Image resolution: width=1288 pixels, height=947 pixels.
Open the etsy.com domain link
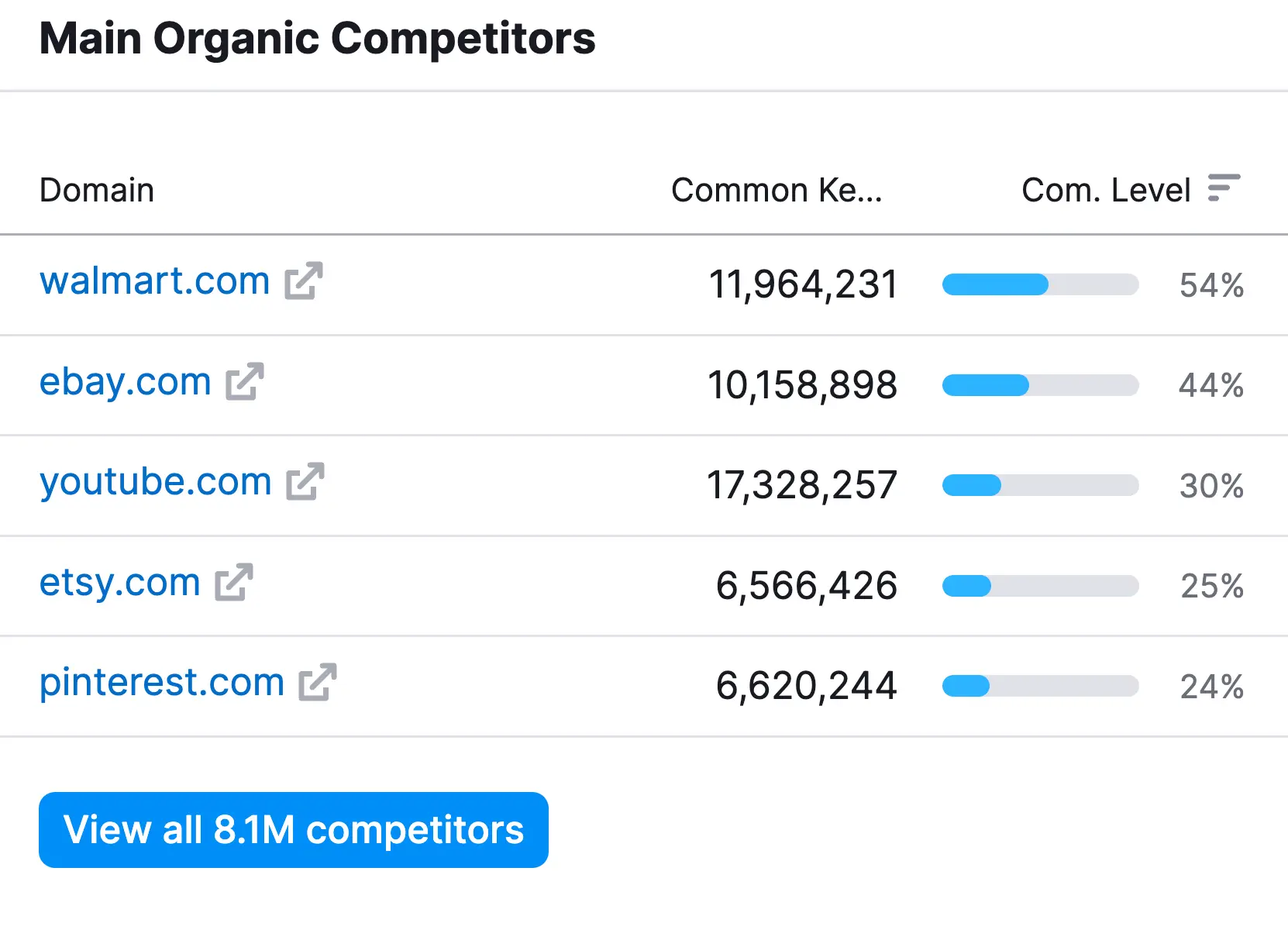pos(119,582)
